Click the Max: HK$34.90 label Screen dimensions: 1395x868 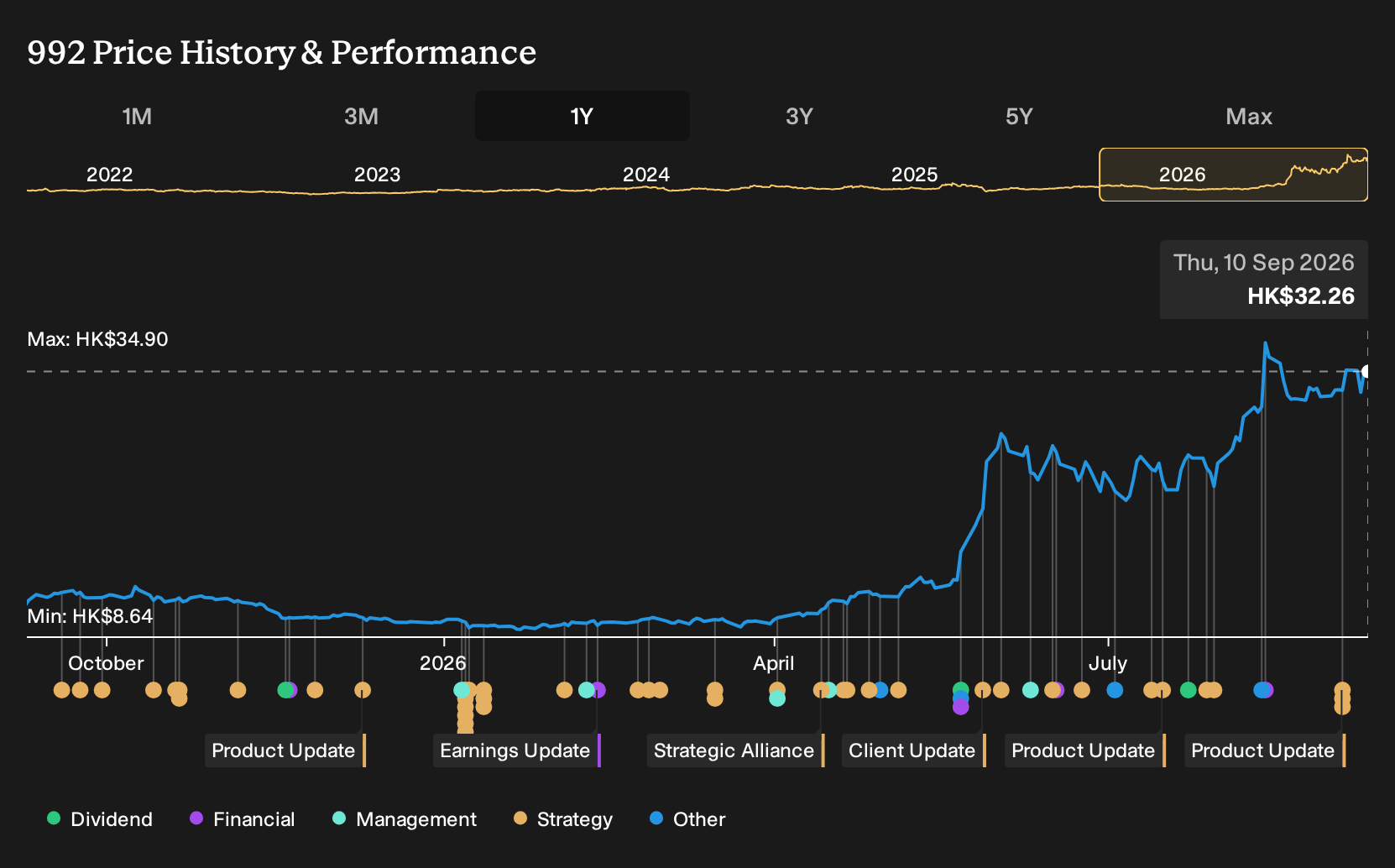pos(97,339)
